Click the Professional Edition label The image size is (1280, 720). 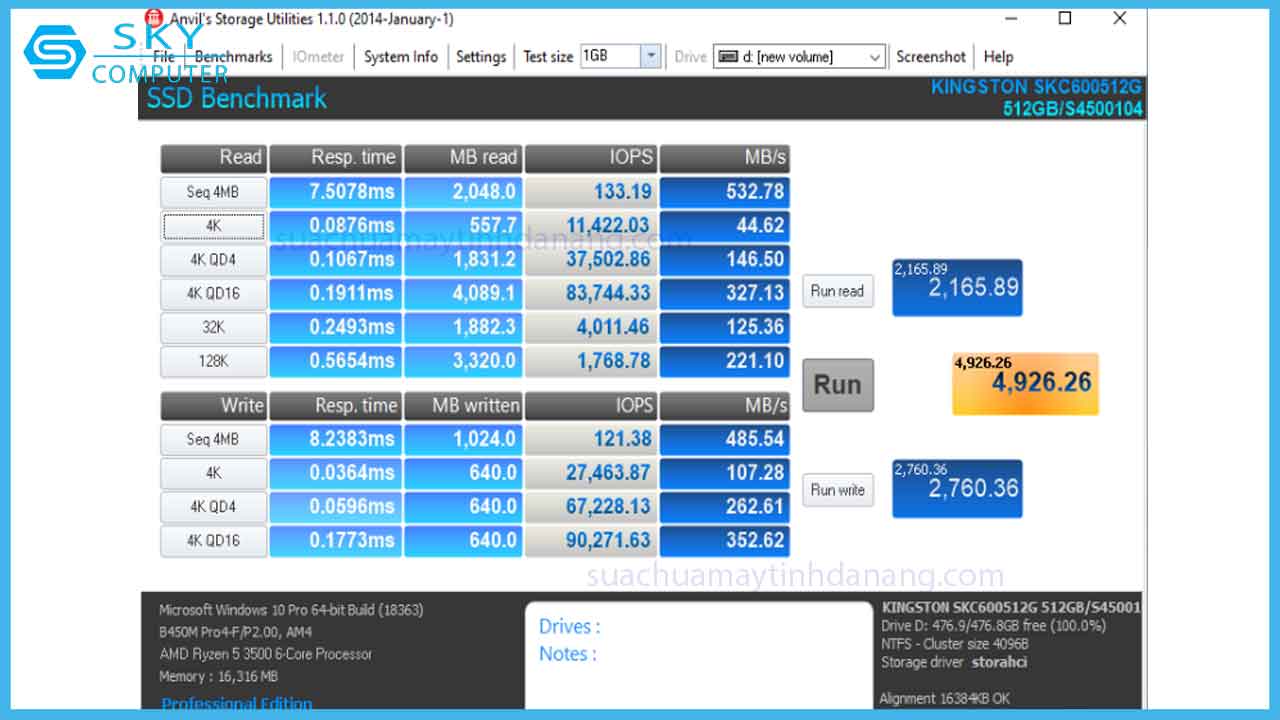click(237, 704)
